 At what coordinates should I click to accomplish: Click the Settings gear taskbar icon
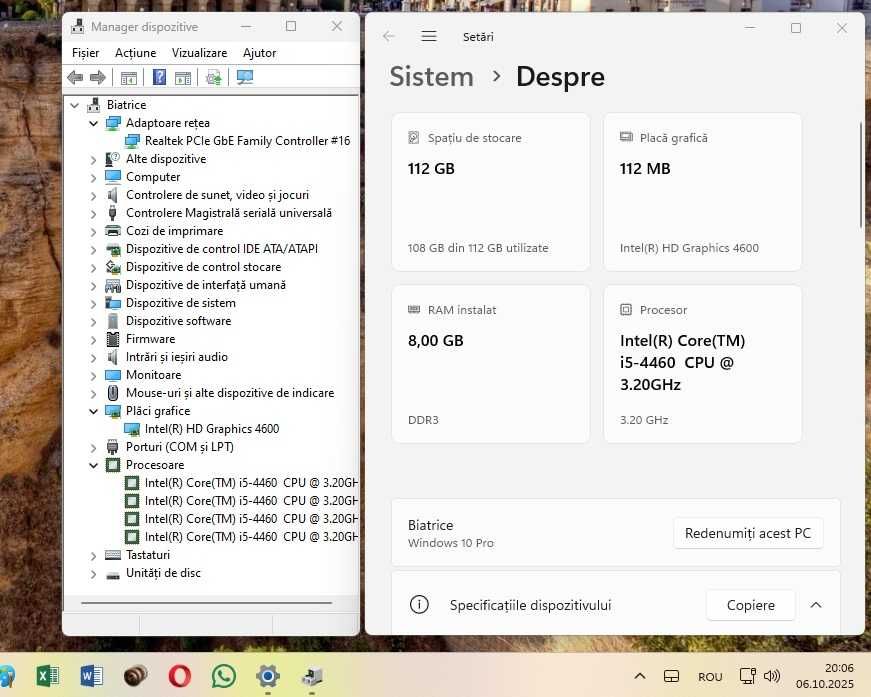pos(268,676)
